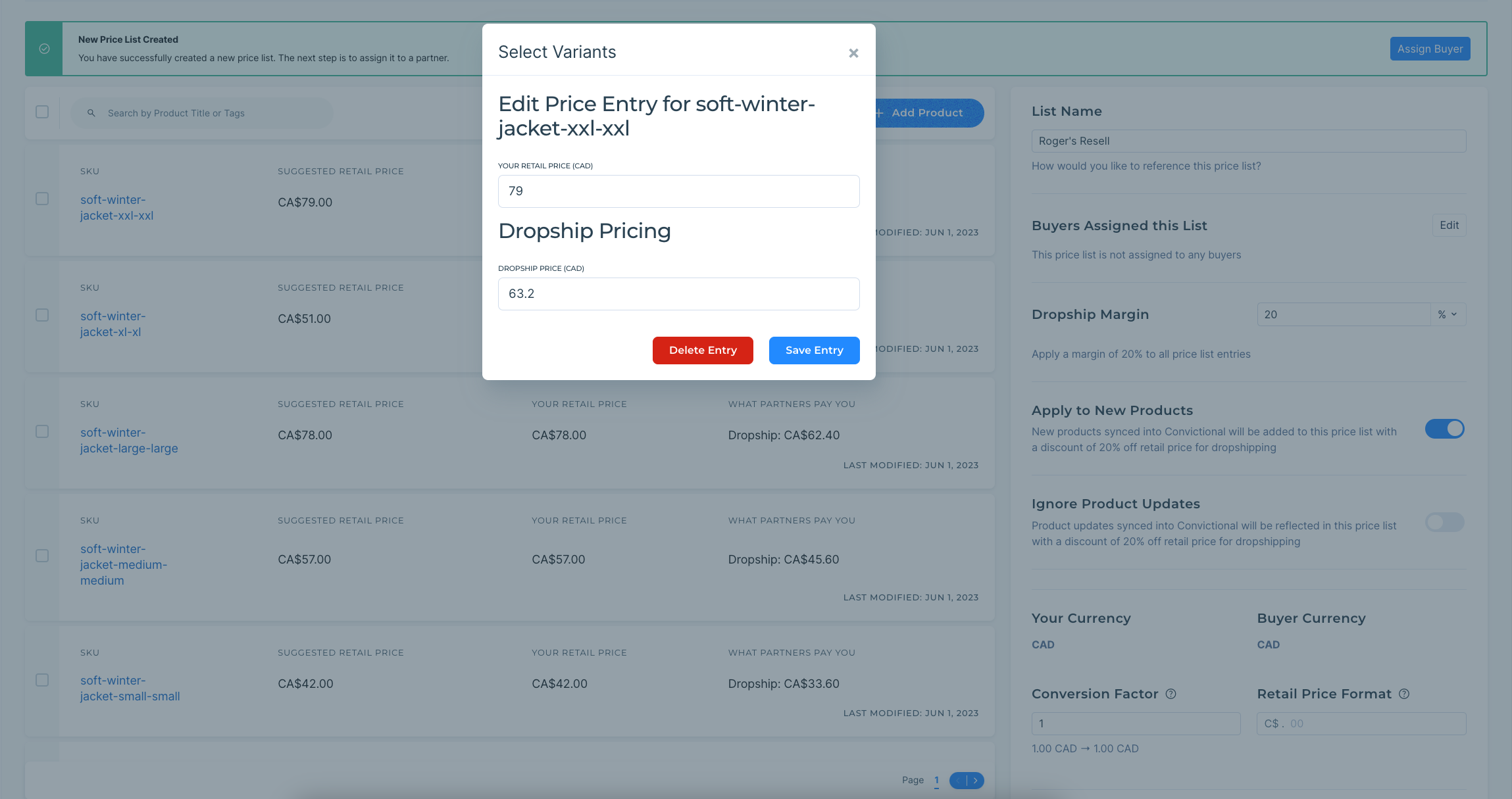The height and width of the screenshot is (799, 1512).
Task: Check the soft-winter-jacket-medium-medium row
Action: pyautogui.click(x=42, y=556)
